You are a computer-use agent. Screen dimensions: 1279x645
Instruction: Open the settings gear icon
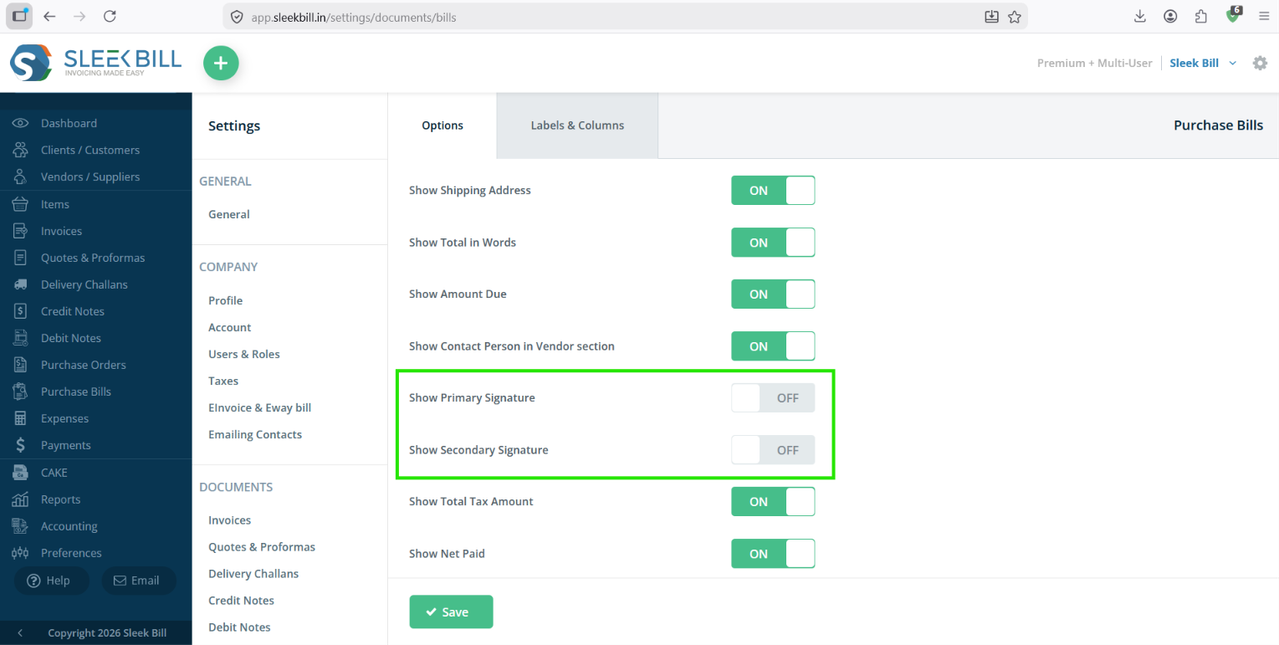1260,63
